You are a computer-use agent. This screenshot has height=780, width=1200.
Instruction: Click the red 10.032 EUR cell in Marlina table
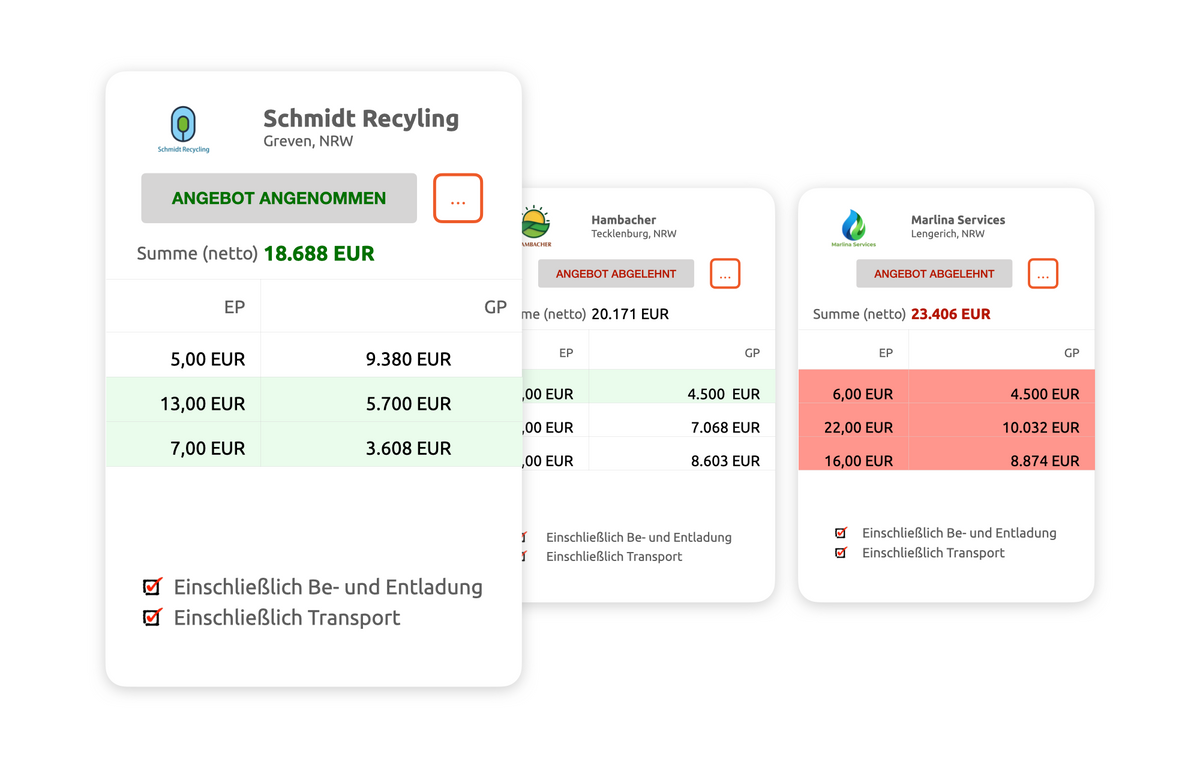1043,427
